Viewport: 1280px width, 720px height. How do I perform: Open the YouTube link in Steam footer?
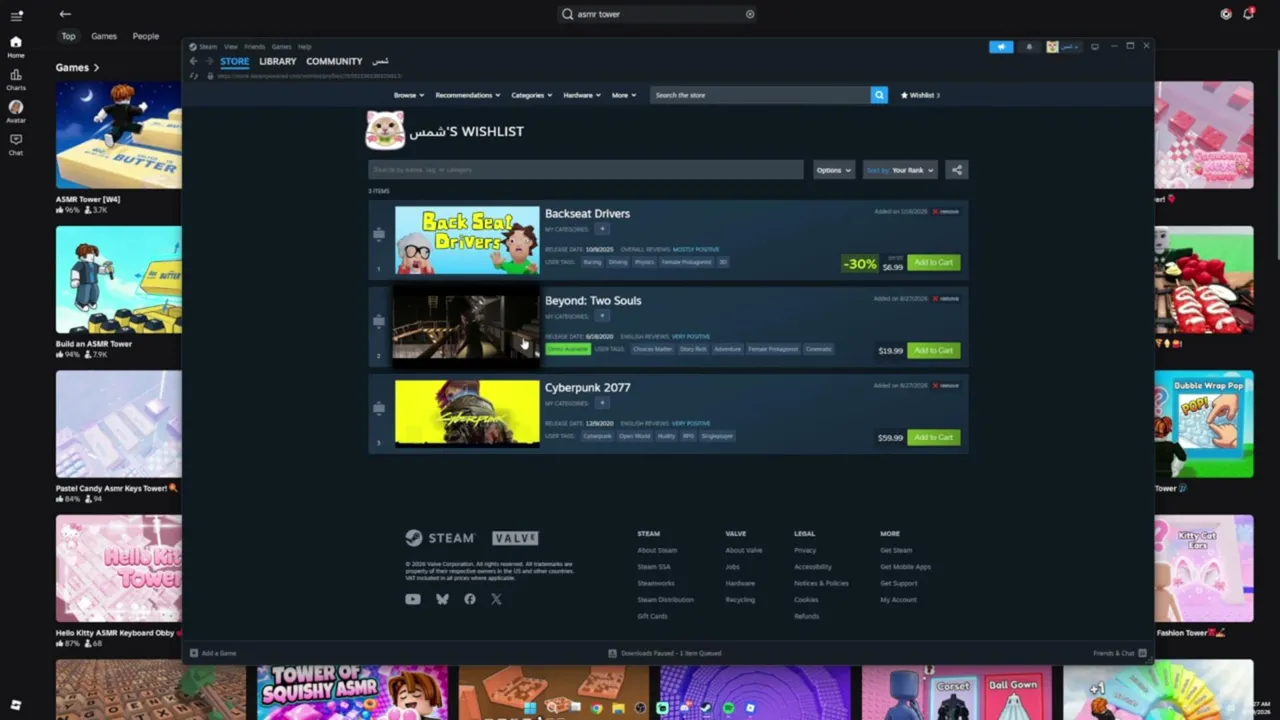413,599
